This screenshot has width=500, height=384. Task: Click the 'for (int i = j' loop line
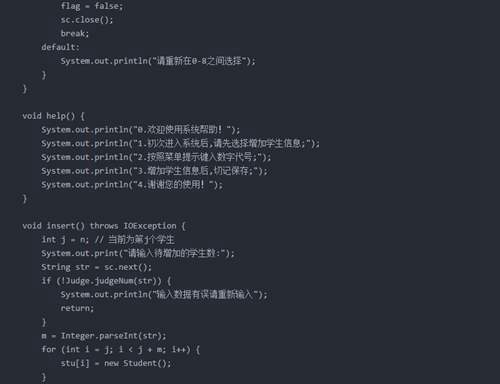(120, 349)
